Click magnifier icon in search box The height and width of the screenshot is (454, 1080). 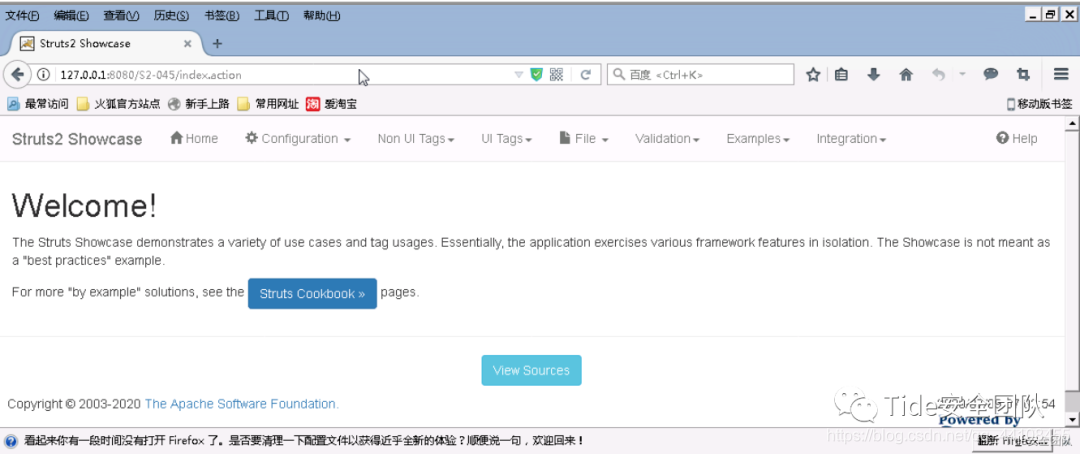[619, 74]
